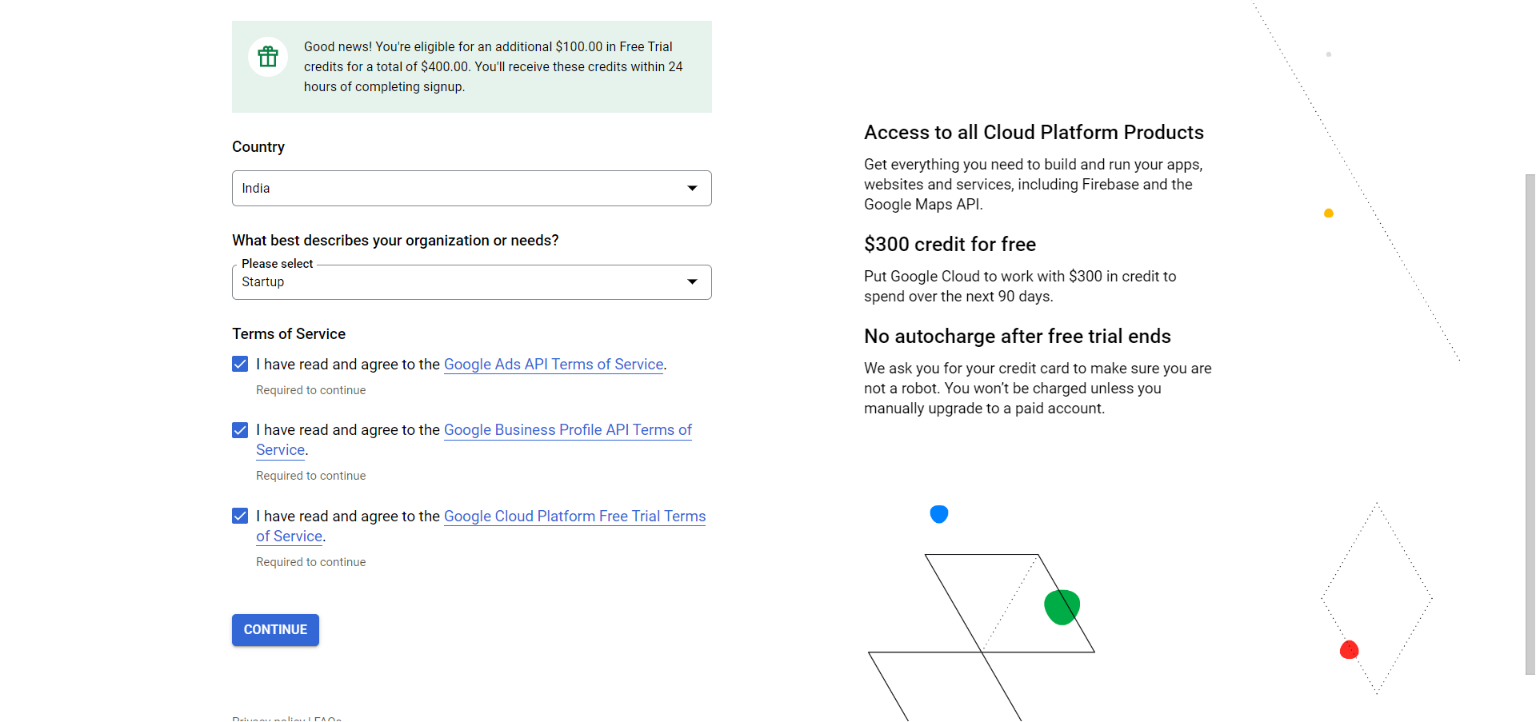
Task: Click the 'Terms of Service' section label
Action: pos(289,334)
